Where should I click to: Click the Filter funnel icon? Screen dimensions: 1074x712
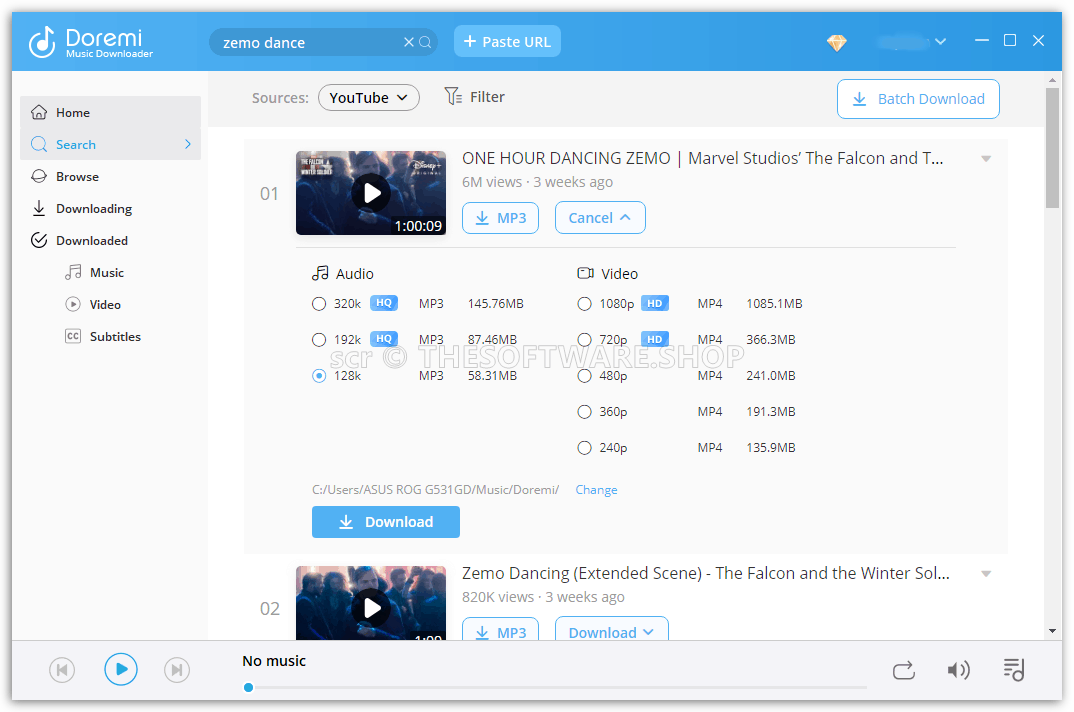[x=453, y=97]
